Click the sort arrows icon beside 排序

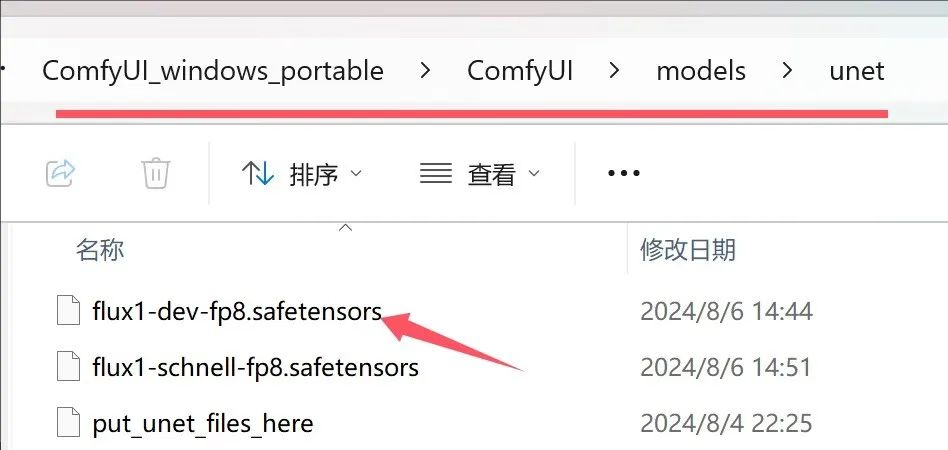click(258, 174)
